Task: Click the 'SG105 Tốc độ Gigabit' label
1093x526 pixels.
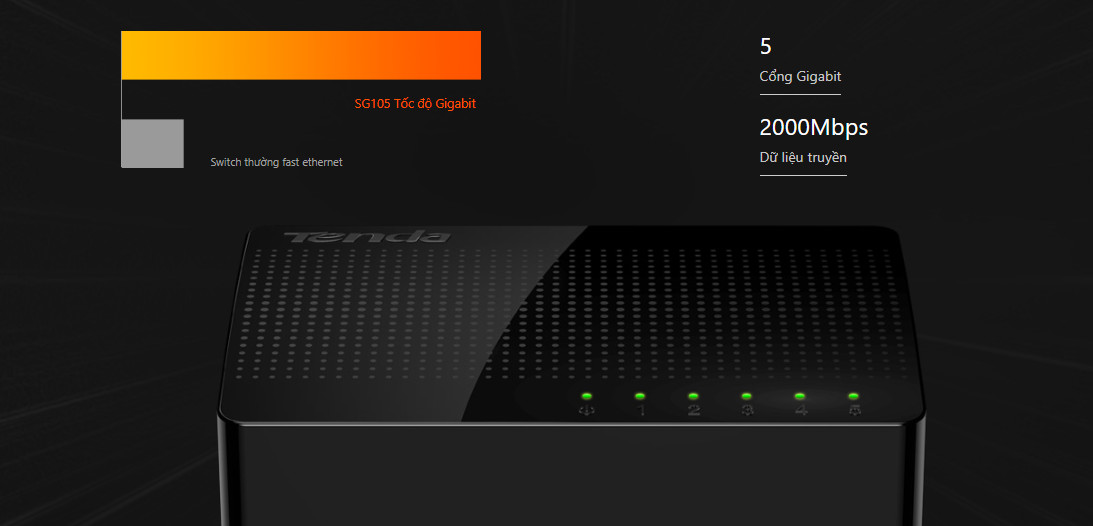Action: tap(415, 104)
